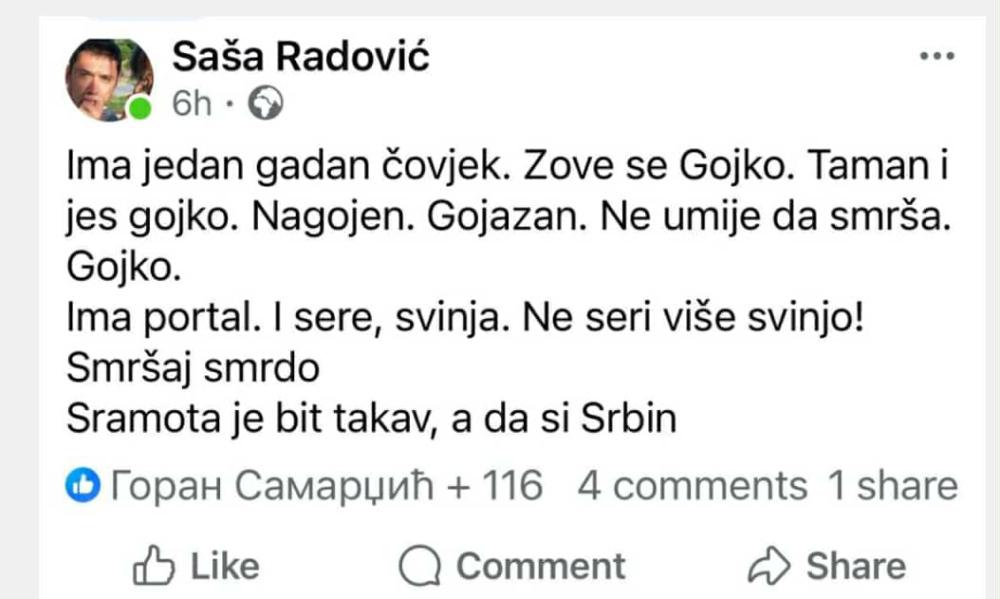1000x599 pixels.
Task: Click the share arrow icon
Action: tap(769, 566)
